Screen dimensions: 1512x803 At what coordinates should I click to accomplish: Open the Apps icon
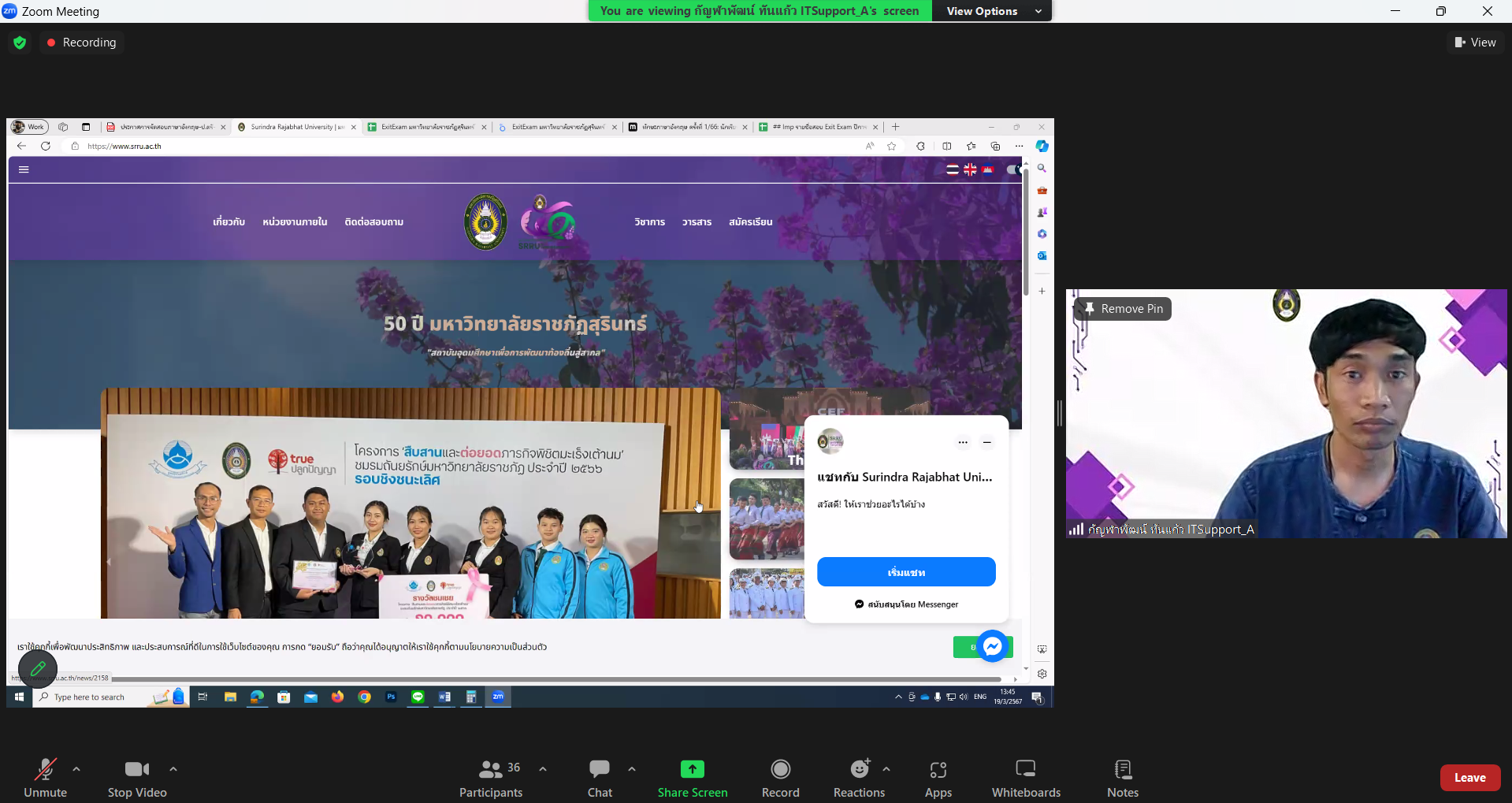tap(938, 769)
